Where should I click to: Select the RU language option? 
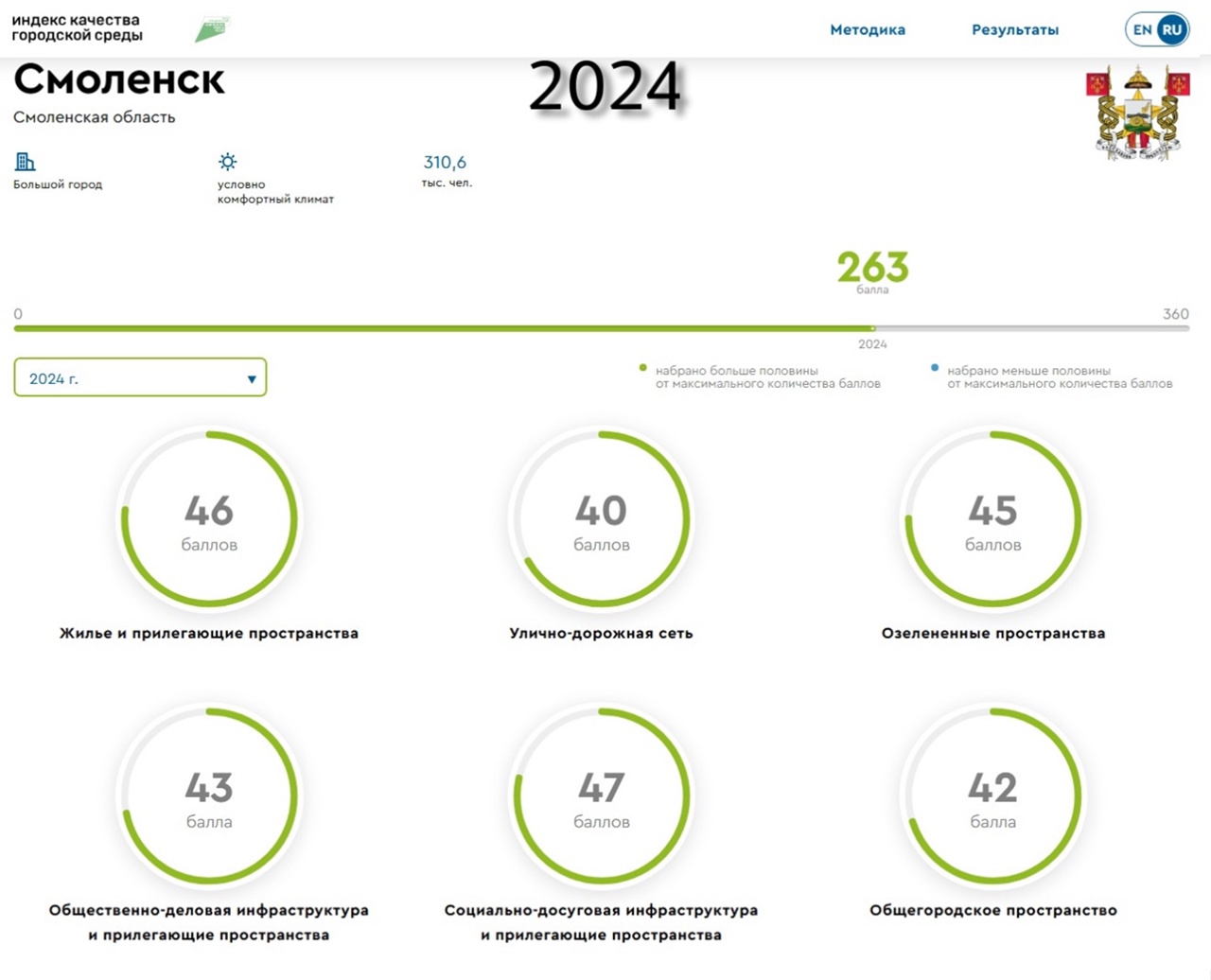pyautogui.click(x=1172, y=29)
